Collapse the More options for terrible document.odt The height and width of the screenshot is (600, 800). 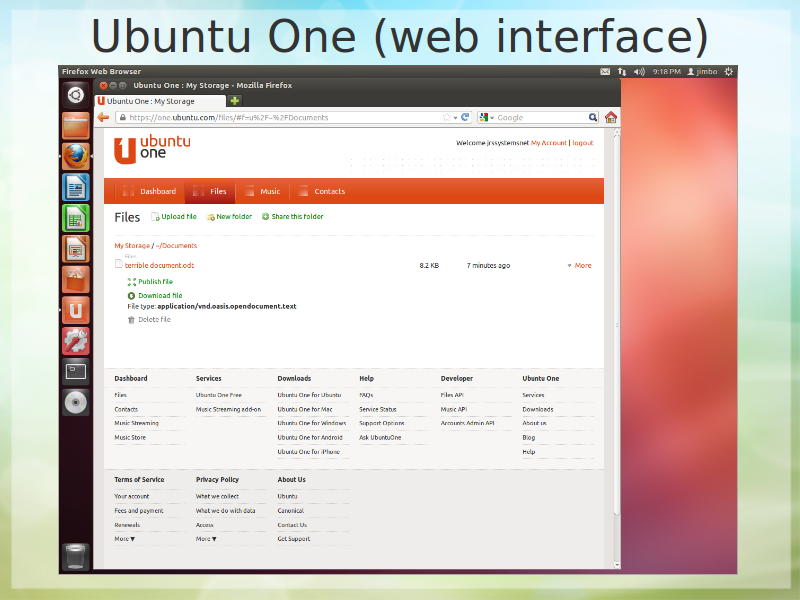(579, 265)
